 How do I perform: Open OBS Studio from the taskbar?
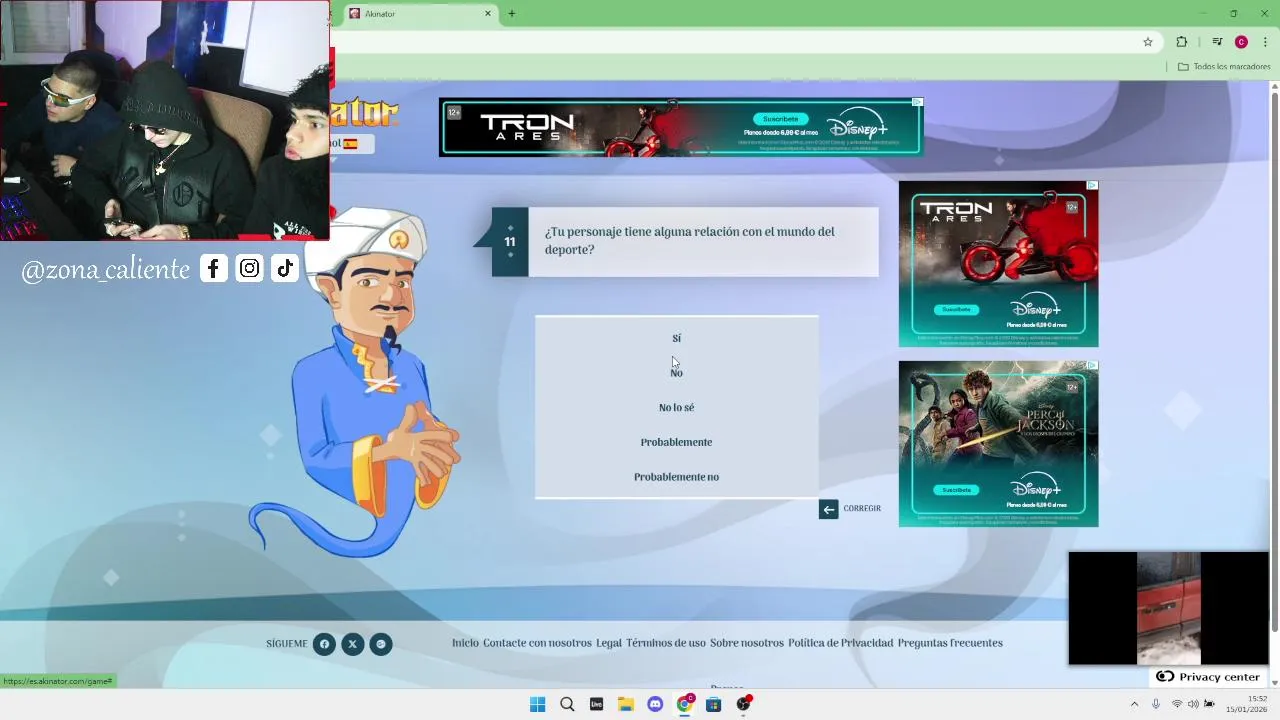point(743,704)
